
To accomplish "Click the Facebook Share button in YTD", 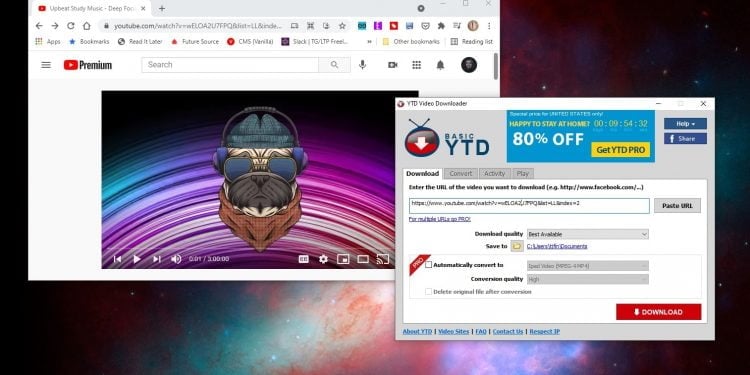I will tap(685, 139).
